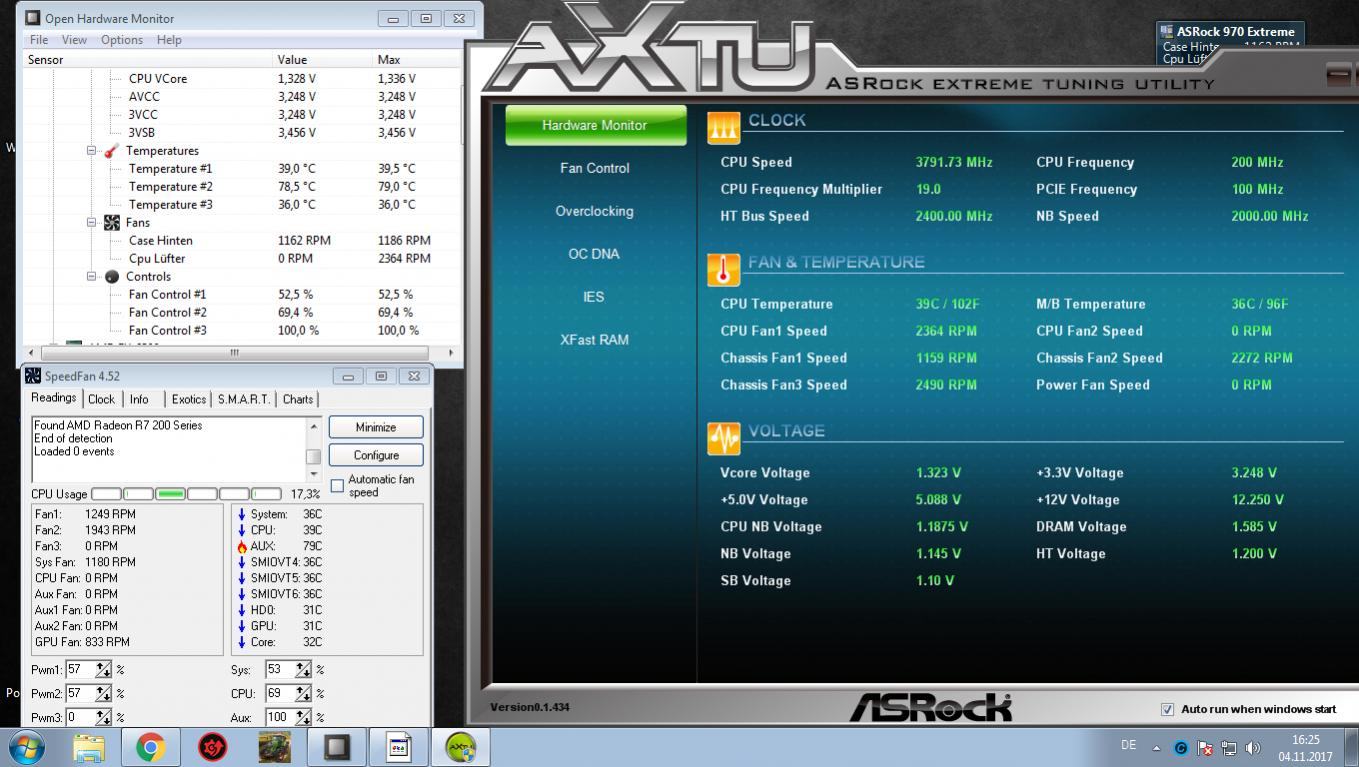Image resolution: width=1359 pixels, height=767 pixels.
Task: Show hidden system tray icons arrow
Action: point(1157,748)
